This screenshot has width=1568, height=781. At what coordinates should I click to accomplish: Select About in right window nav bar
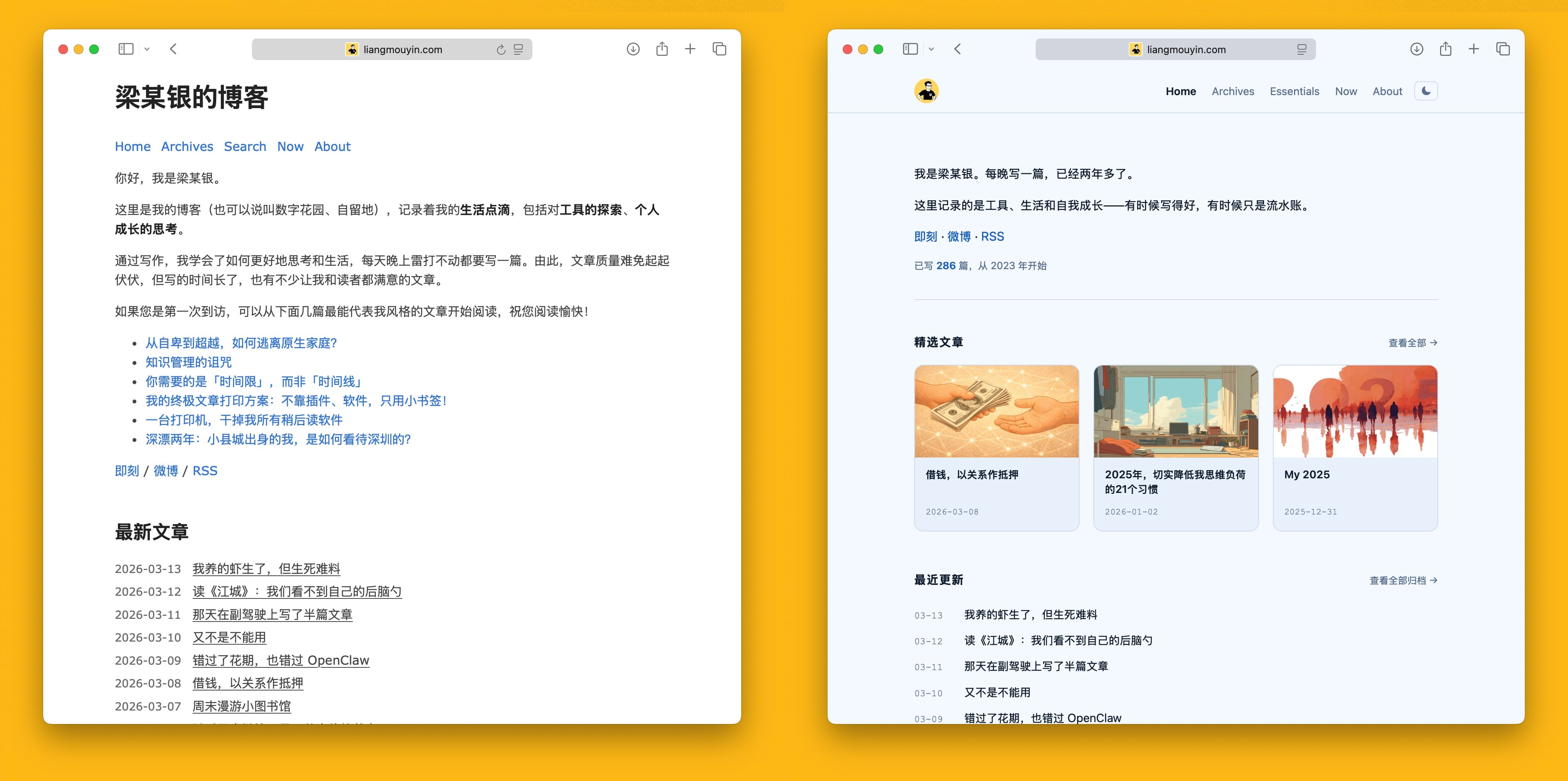pos(1387,91)
